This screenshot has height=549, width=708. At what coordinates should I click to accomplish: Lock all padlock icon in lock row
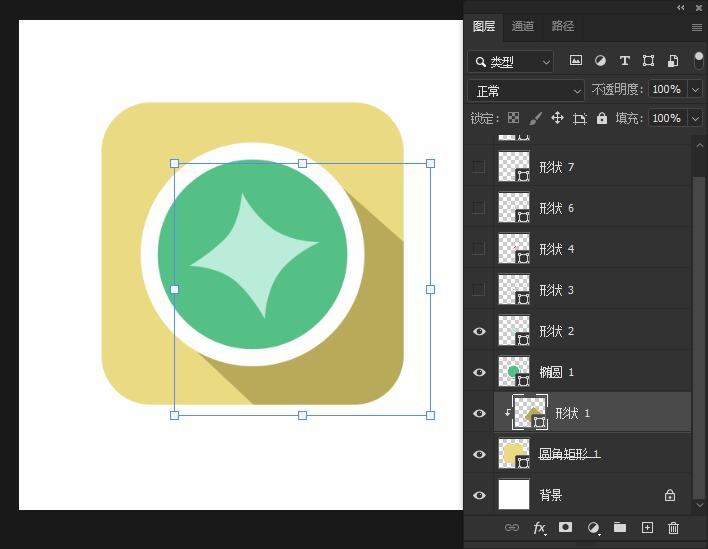(x=602, y=118)
